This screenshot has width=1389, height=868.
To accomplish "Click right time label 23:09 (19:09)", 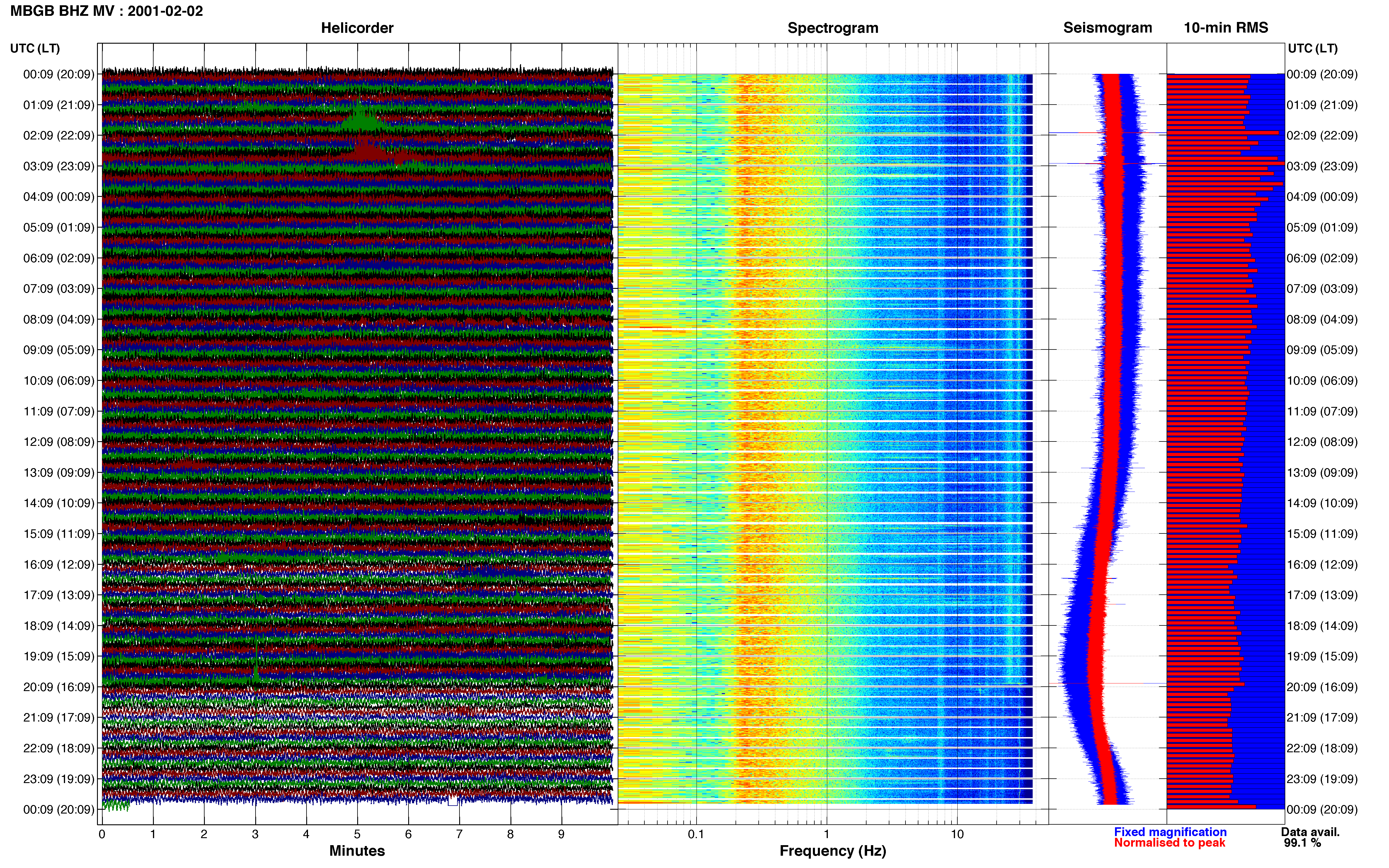I will pyautogui.click(x=1322, y=779).
